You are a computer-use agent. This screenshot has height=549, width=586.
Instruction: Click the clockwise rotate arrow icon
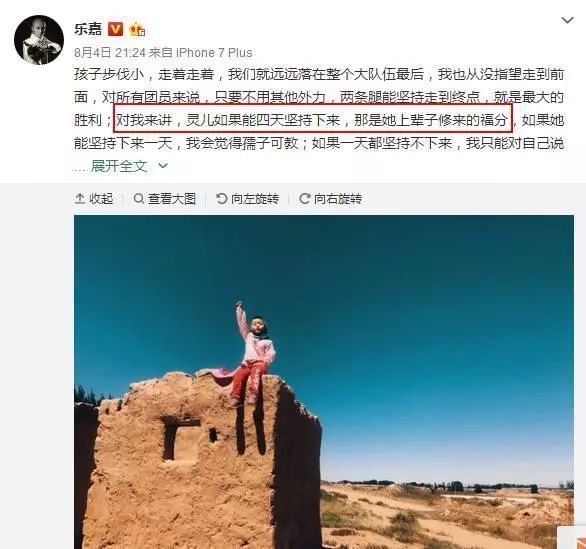coord(305,198)
